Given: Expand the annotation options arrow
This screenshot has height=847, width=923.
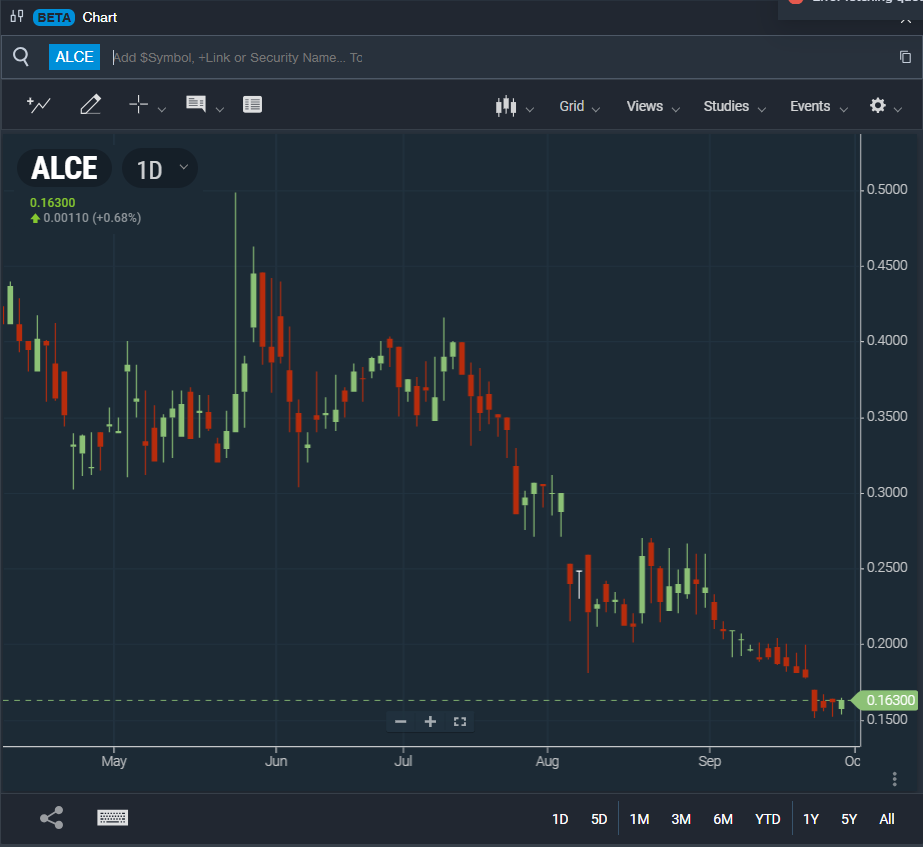Looking at the screenshot, I should click(x=220, y=109).
